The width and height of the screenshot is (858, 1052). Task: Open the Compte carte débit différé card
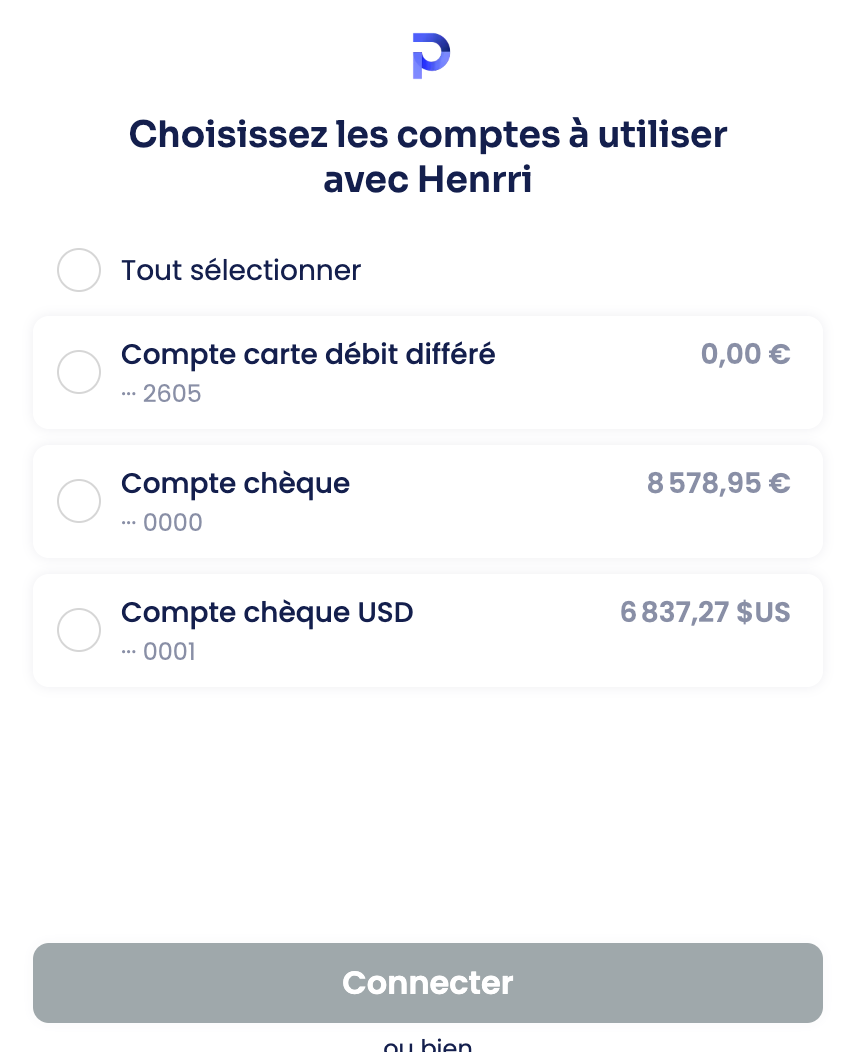pyautogui.click(x=428, y=372)
